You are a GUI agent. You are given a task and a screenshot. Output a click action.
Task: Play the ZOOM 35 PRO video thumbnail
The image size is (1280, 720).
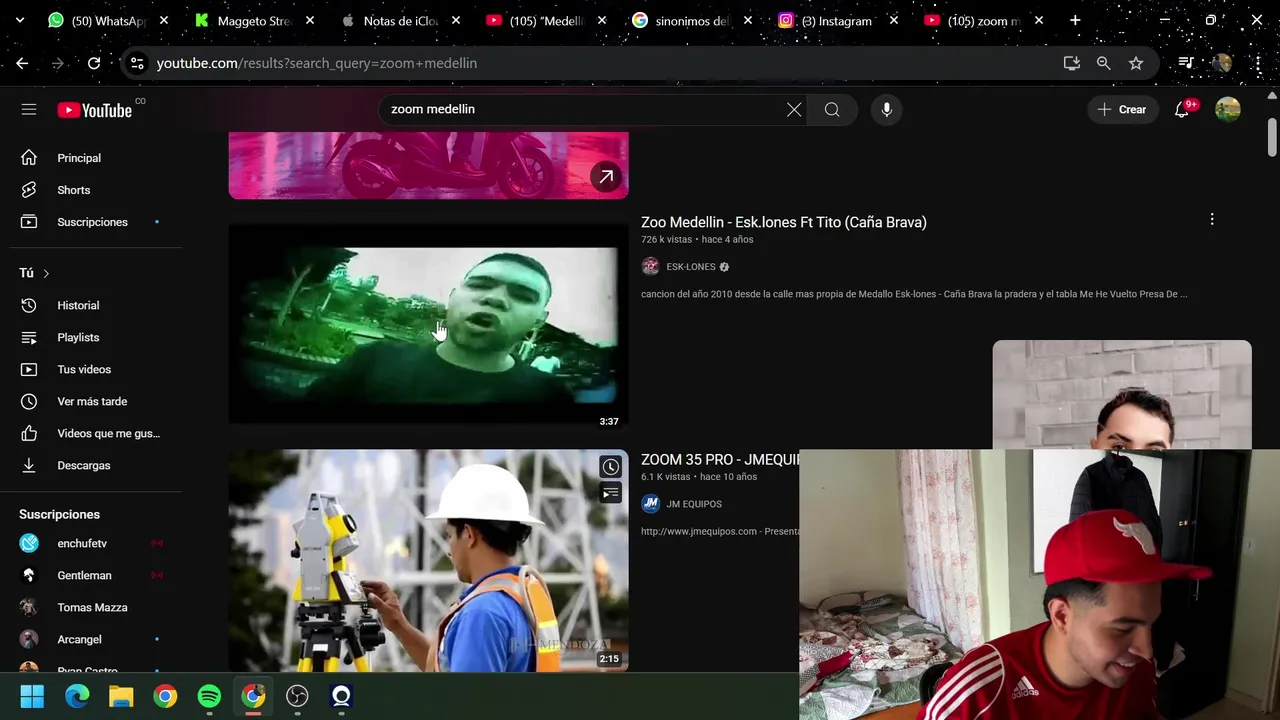point(428,560)
